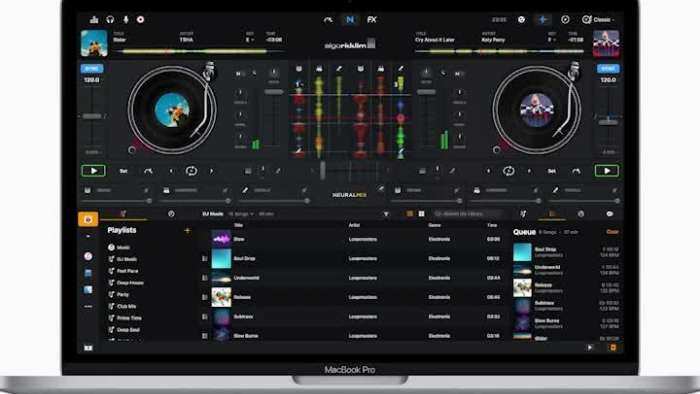Start recording with the red record icon
This screenshot has height=394, width=700.
click(x=141, y=20)
